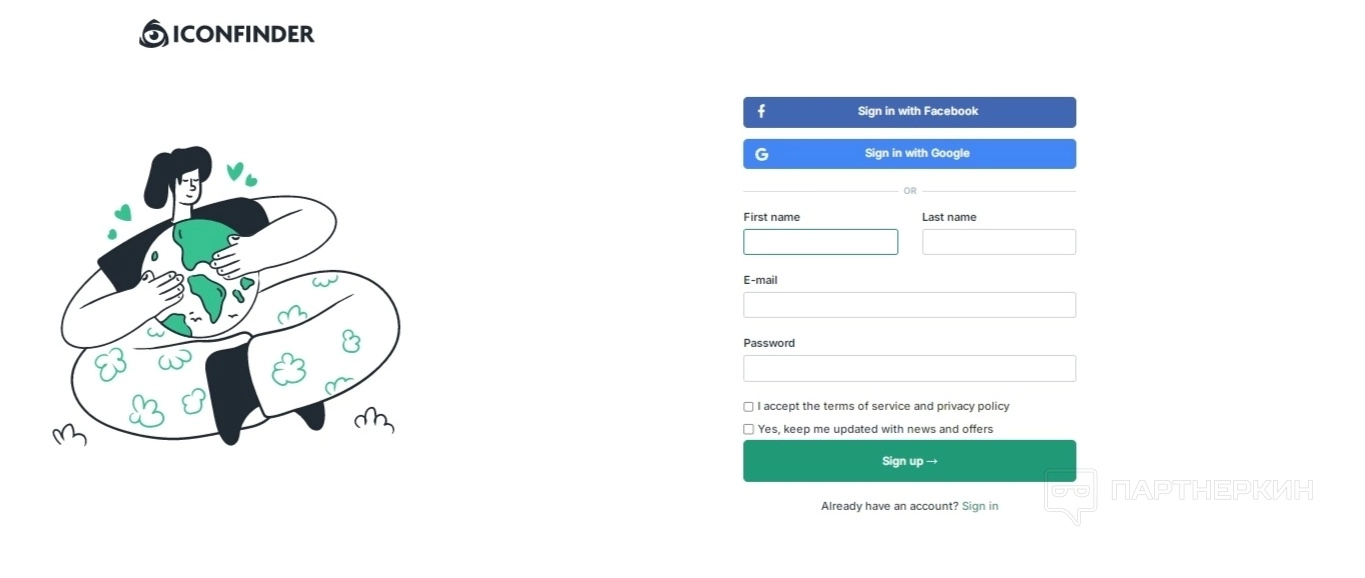Enable the news and offers checkbox

(x=749, y=430)
